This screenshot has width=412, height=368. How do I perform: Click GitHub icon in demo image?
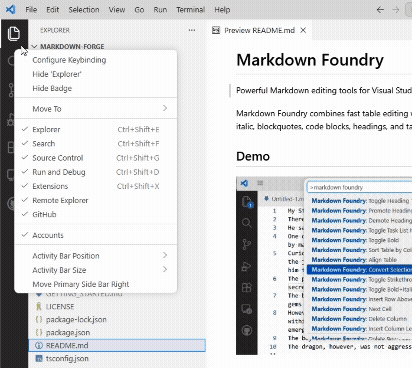[247, 330]
